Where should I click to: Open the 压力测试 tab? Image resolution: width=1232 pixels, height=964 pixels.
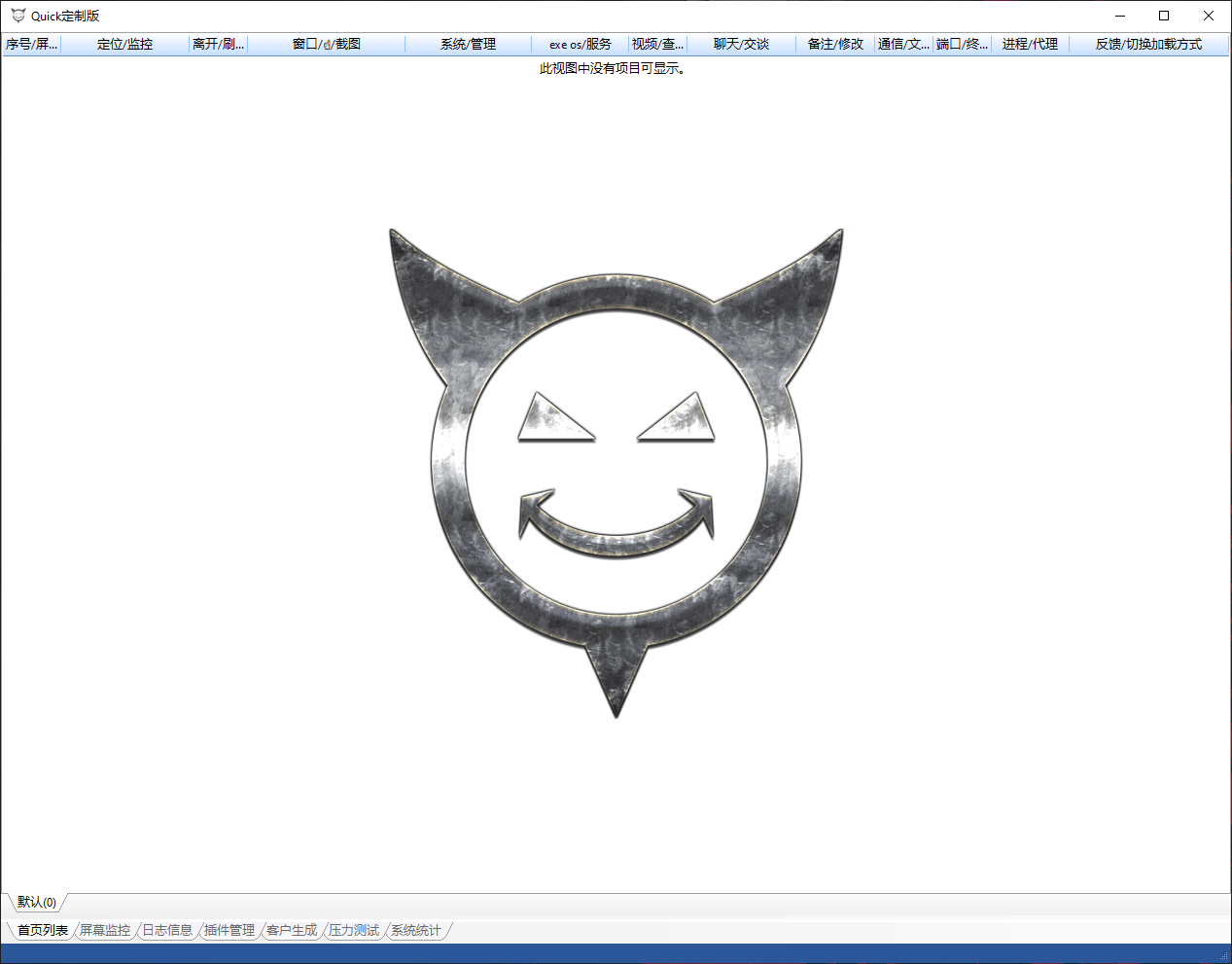point(354,930)
